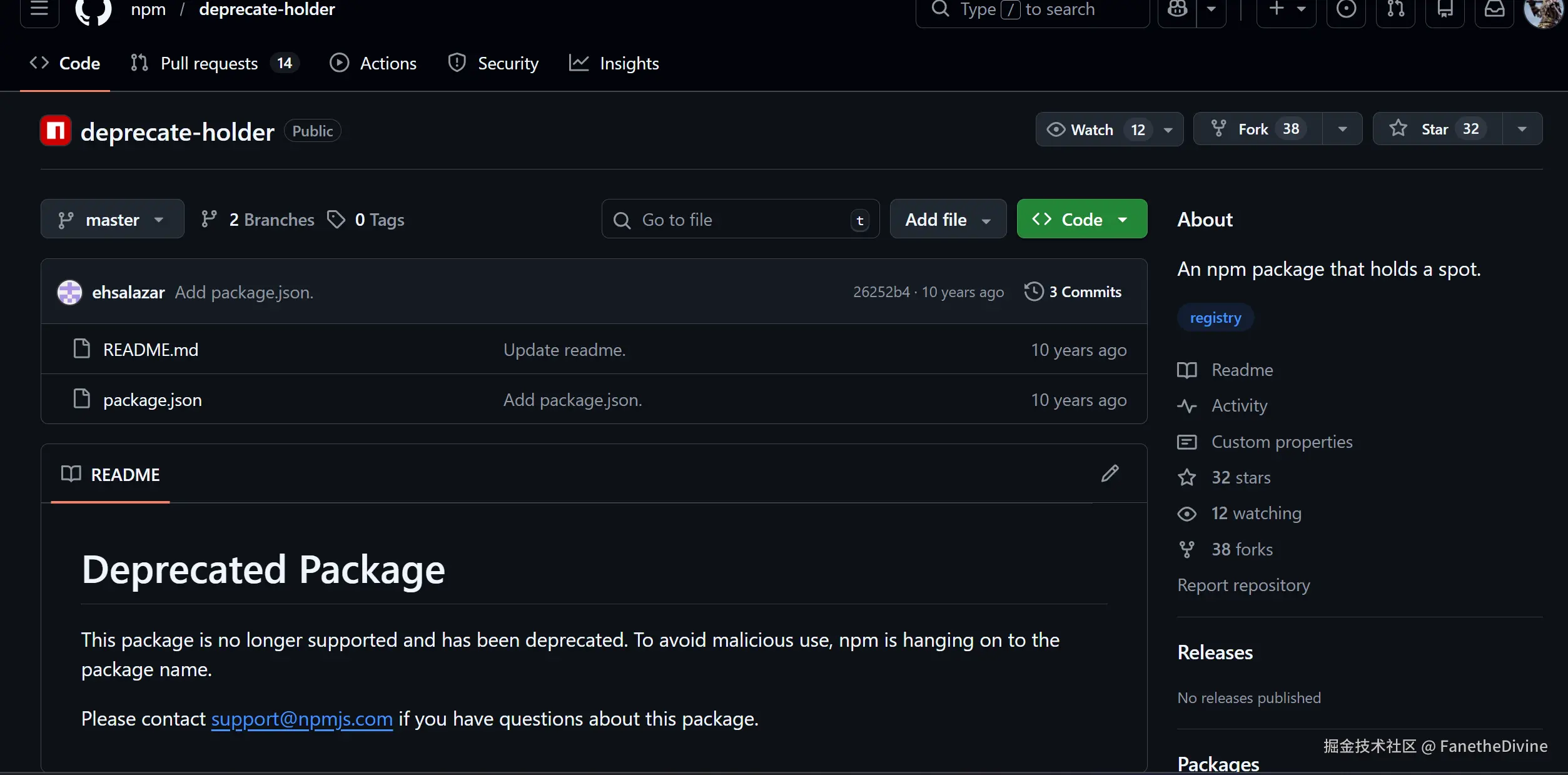Open the Fork options dropdown arrow
Screen dimensions: 1568x775
click(x=1342, y=129)
